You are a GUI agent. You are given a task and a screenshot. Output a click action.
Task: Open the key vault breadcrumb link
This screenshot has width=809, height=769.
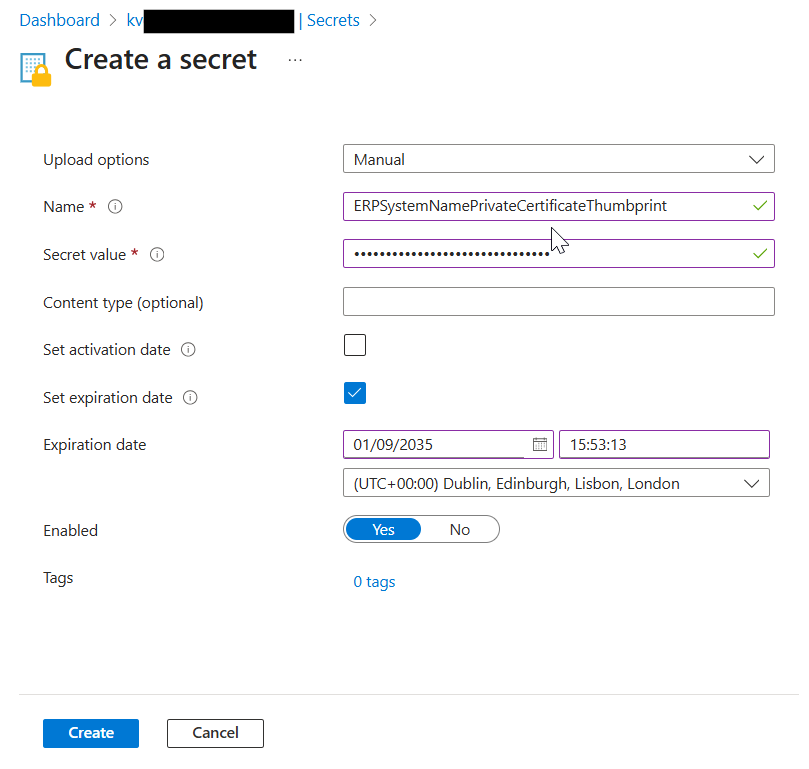[211, 21]
